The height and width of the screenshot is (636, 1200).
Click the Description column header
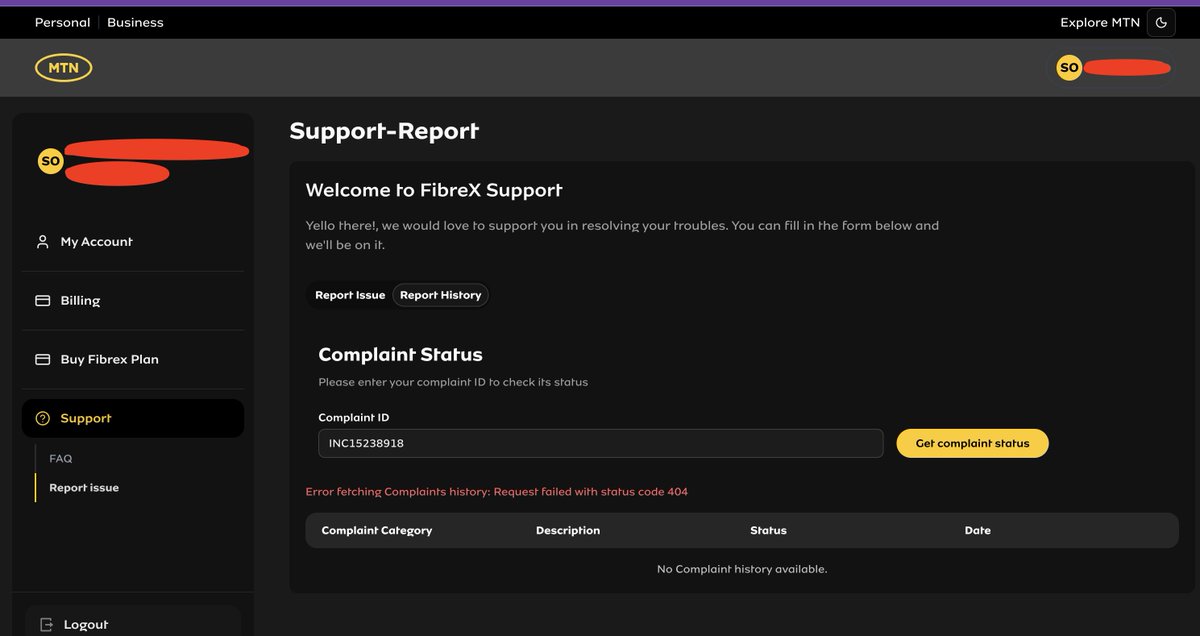point(568,530)
